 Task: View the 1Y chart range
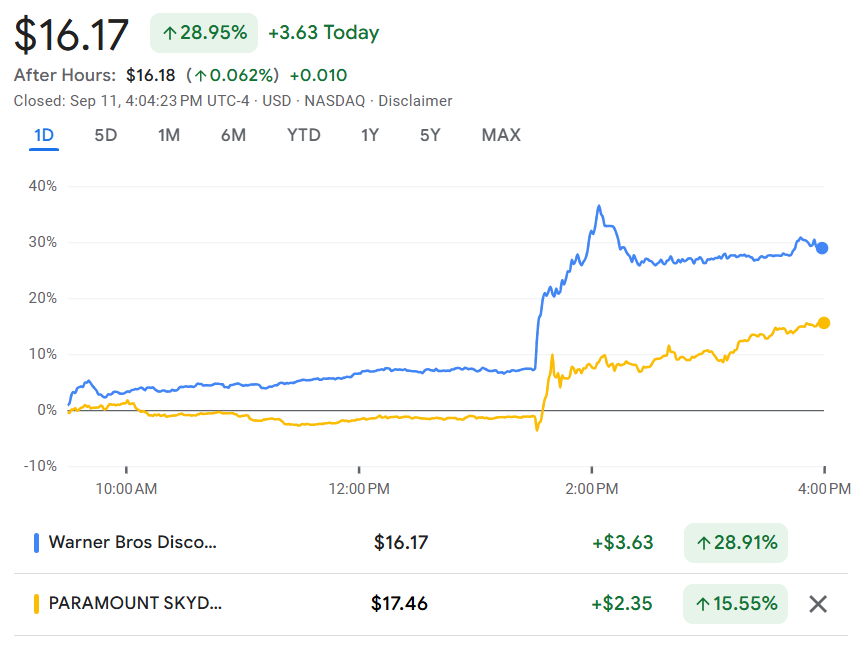point(370,135)
